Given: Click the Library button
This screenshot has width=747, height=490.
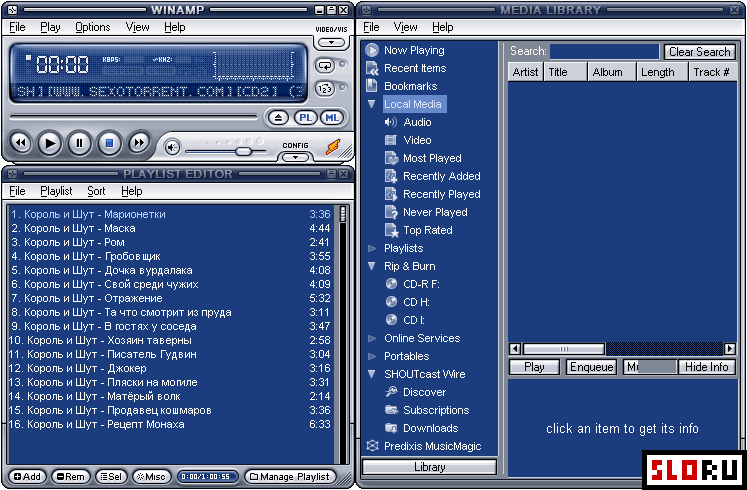Looking at the screenshot, I should (429, 467).
